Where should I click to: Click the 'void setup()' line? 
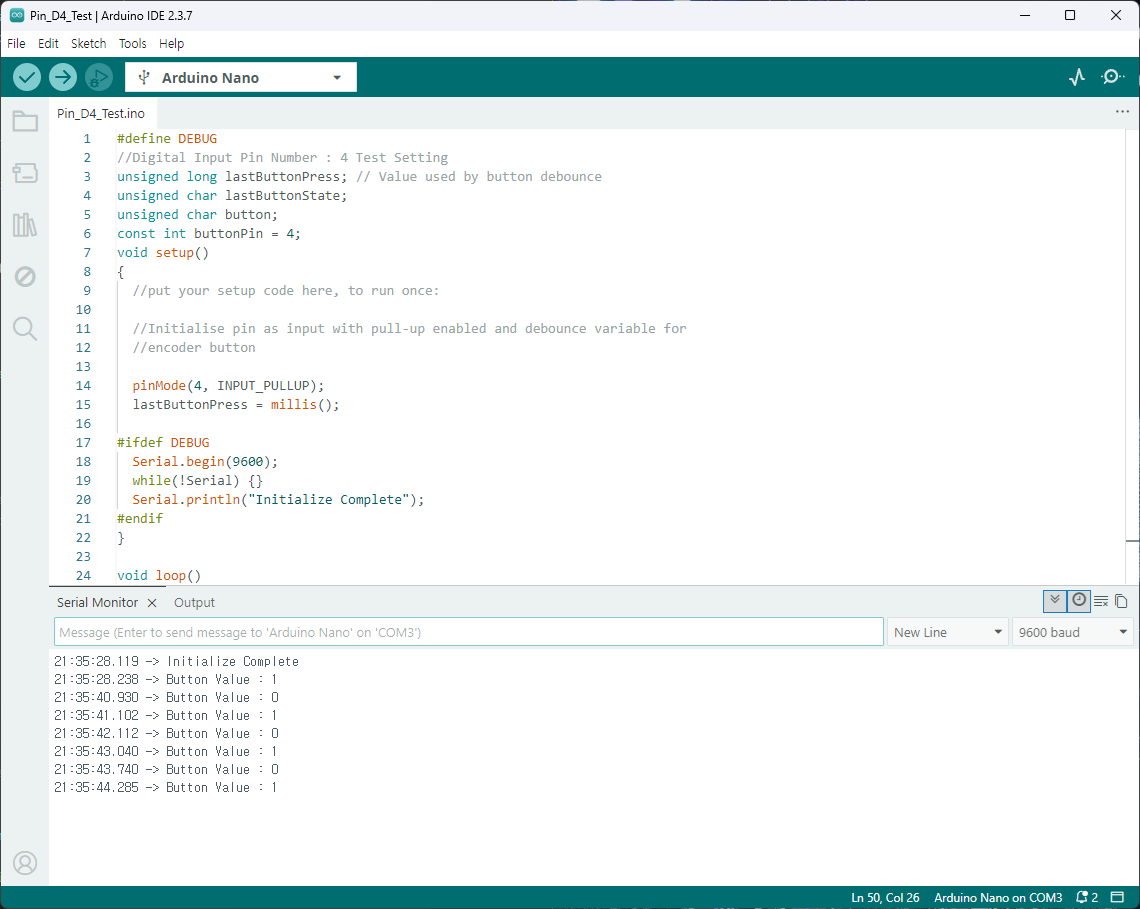coord(163,252)
